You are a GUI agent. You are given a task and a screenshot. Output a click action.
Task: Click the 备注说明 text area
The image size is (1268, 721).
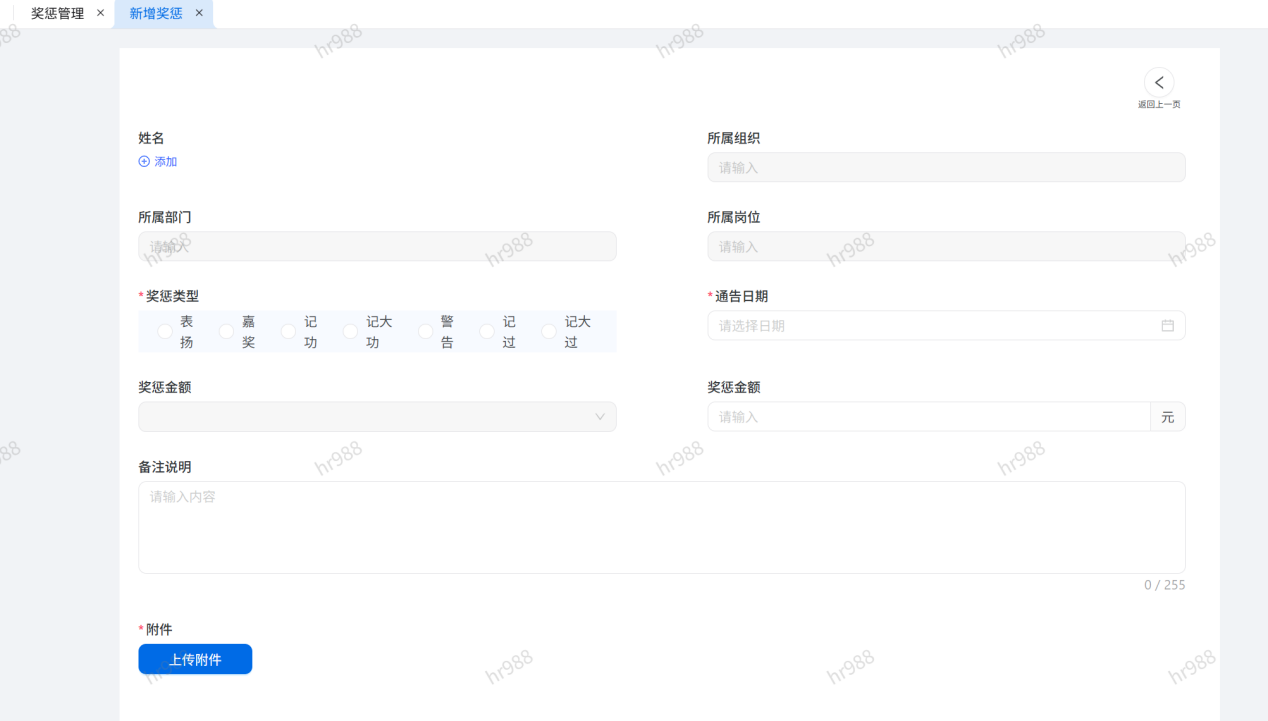(x=661, y=527)
